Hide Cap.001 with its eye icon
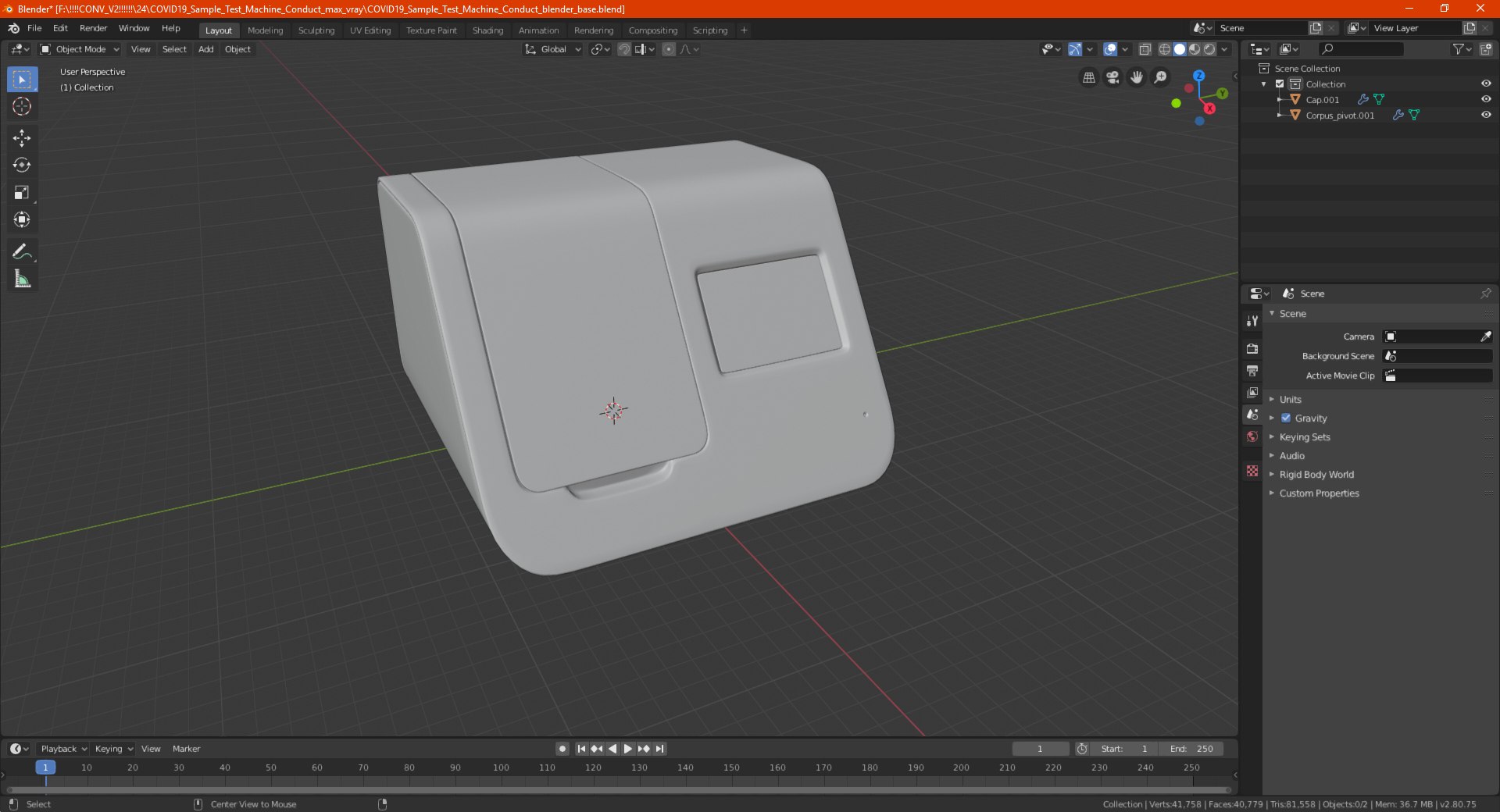The height and width of the screenshot is (812, 1500). coord(1486,99)
